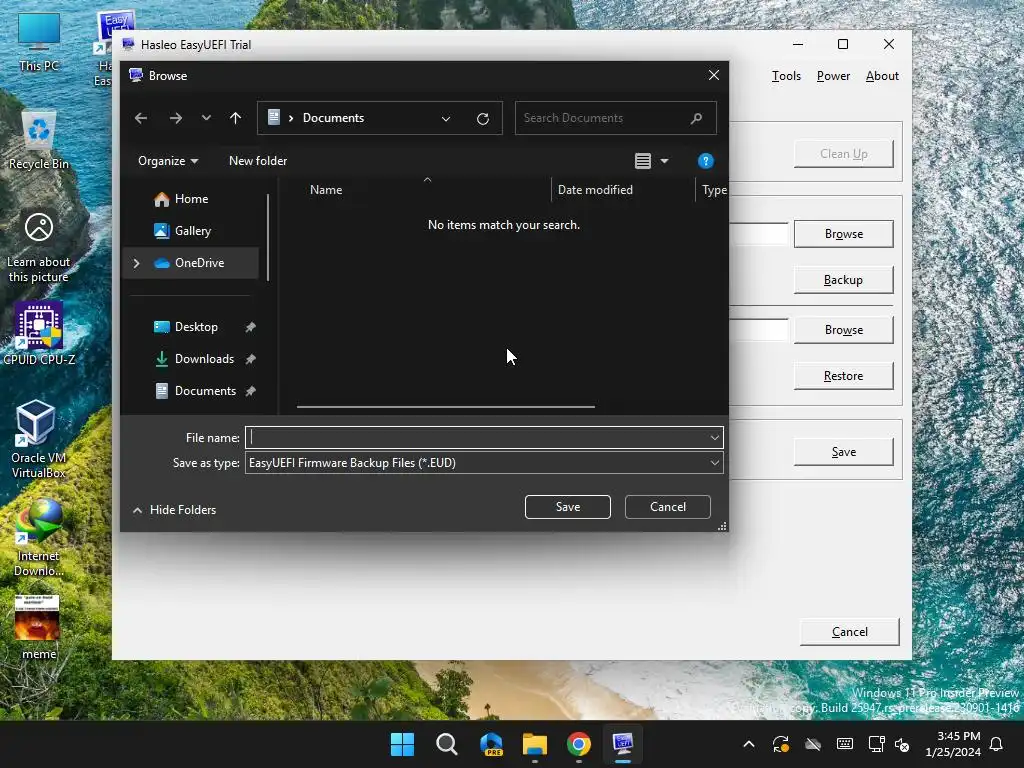Select Home in navigation pane

[191, 199]
